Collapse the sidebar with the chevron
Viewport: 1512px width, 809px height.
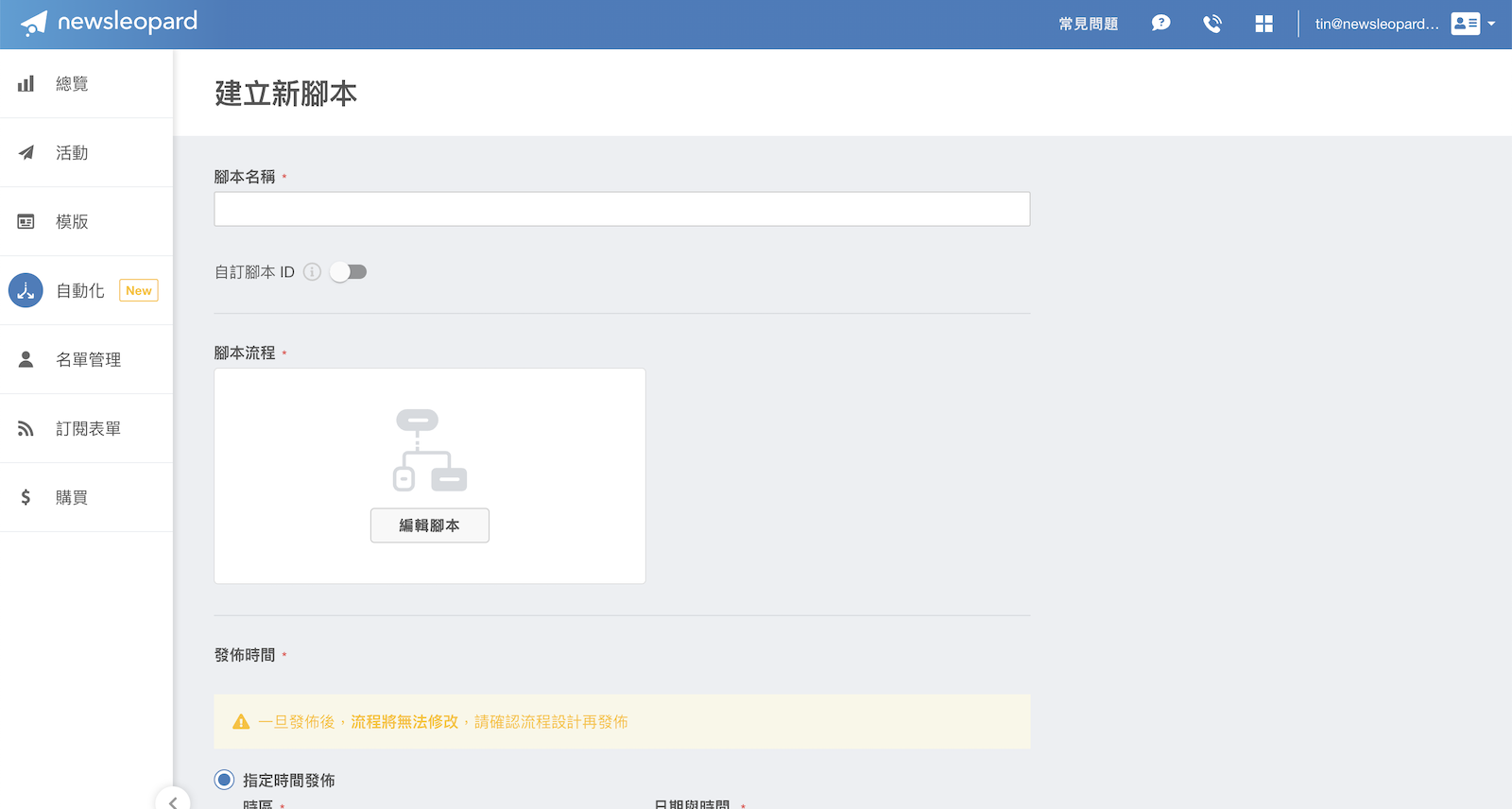pos(172,802)
